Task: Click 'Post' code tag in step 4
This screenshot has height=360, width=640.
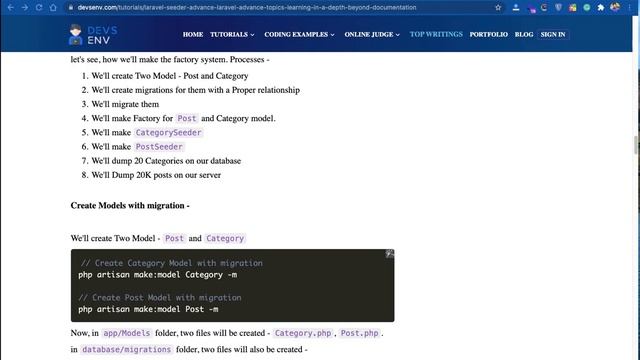Action: [187, 118]
